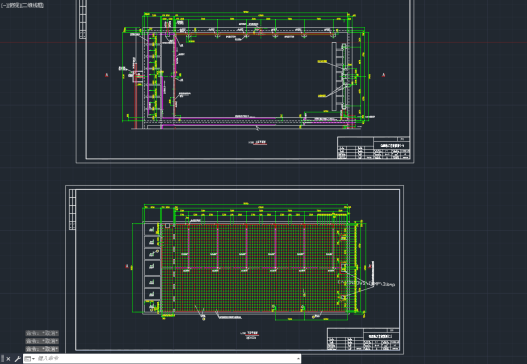Select the lower drawing's title block
The width and height of the screenshot is (527, 364).
pyautogui.click(x=363, y=339)
